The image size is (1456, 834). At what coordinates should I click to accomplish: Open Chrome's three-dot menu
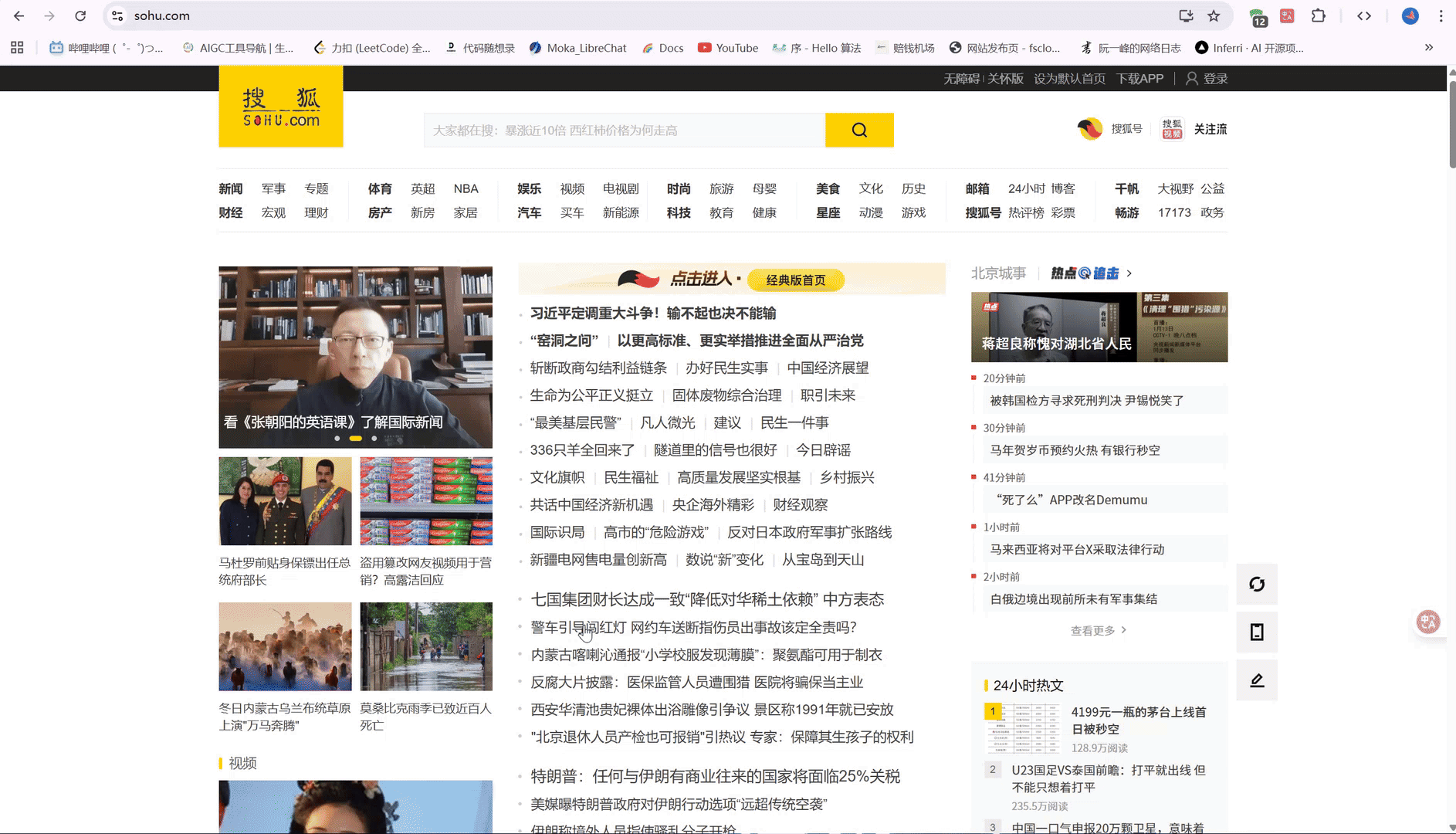1441,15
